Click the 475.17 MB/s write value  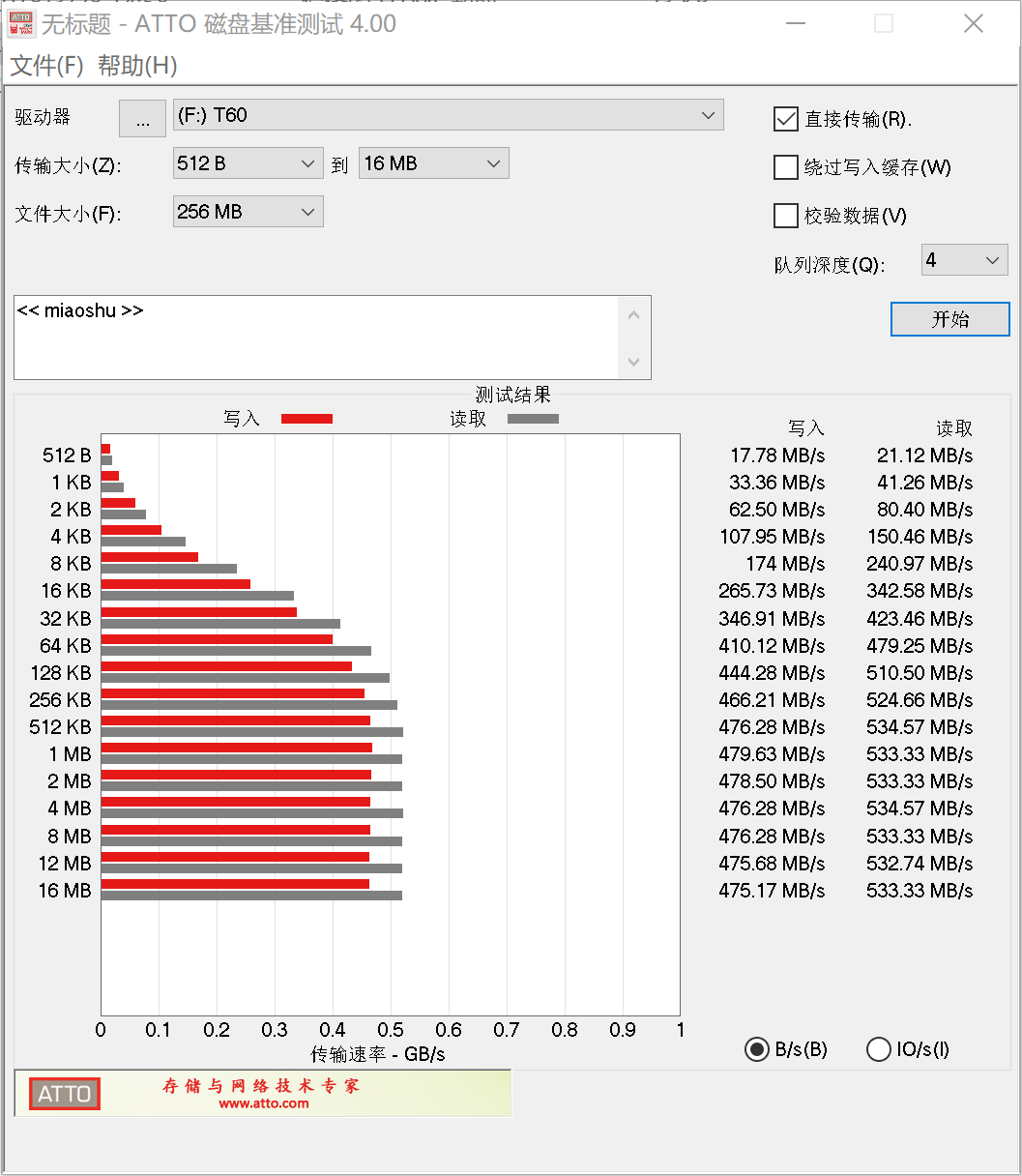pyautogui.click(x=772, y=891)
